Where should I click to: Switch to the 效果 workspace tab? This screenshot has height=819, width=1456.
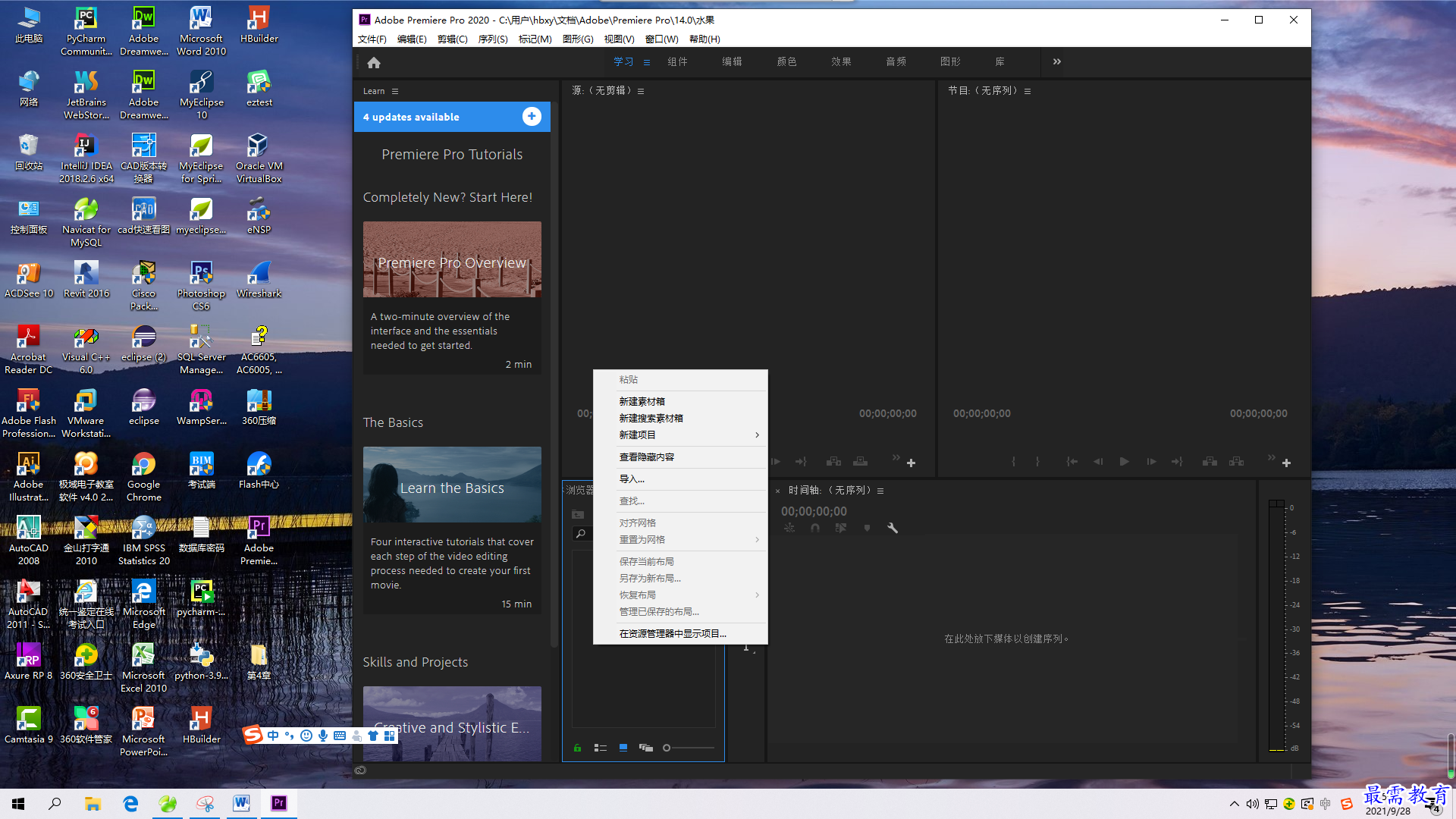tap(841, 62)
